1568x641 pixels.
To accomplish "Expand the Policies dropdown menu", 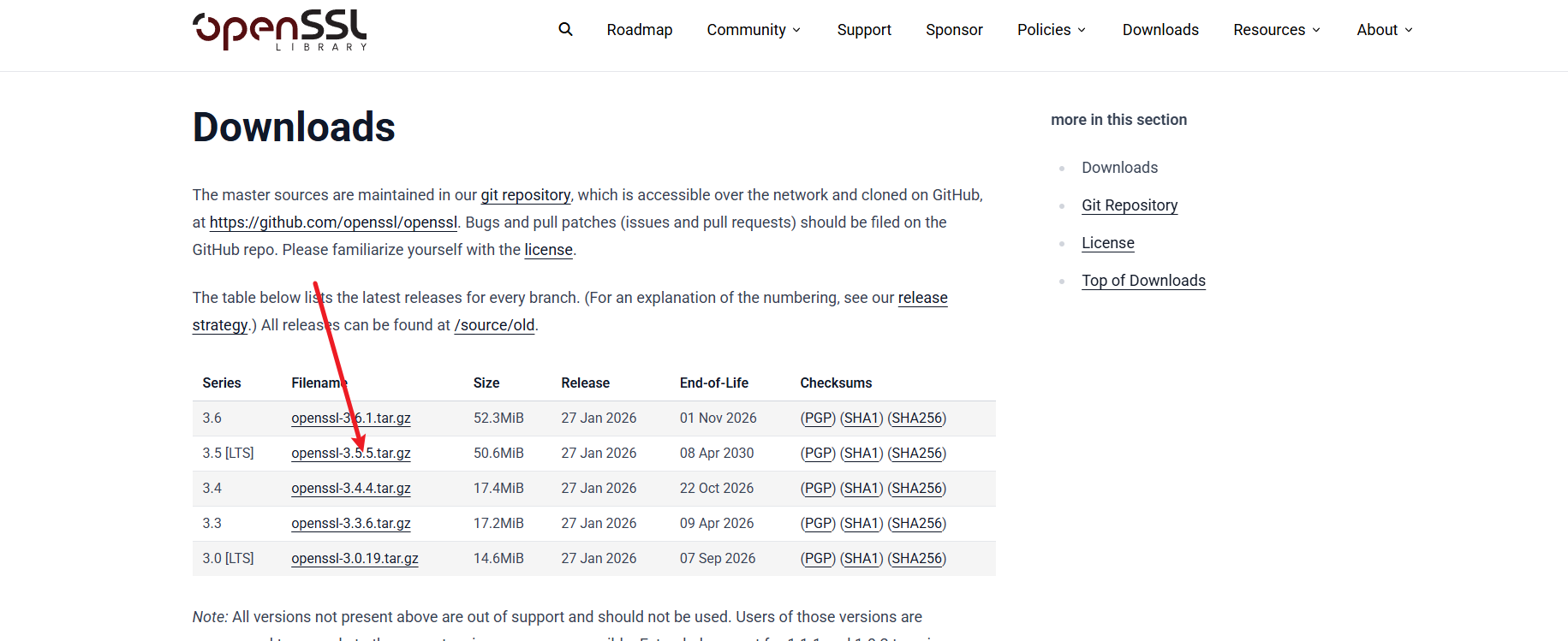I will point(1052,30).
